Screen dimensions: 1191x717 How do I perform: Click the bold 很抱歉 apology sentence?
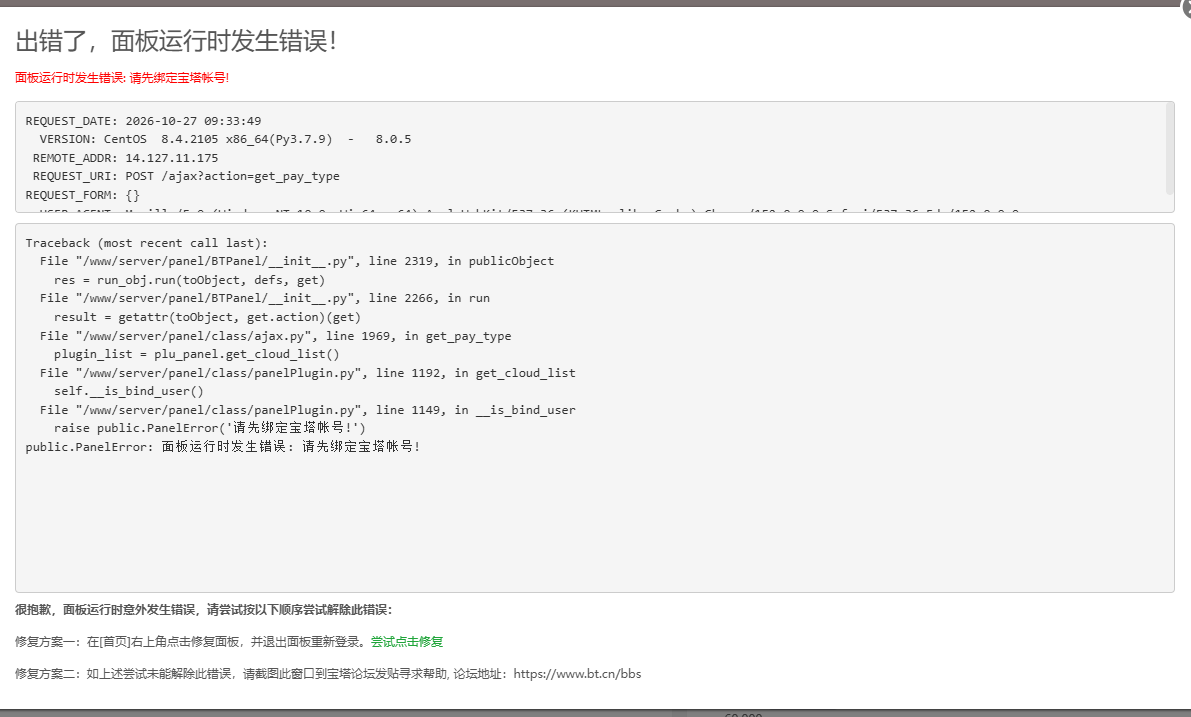pos(204,610)
